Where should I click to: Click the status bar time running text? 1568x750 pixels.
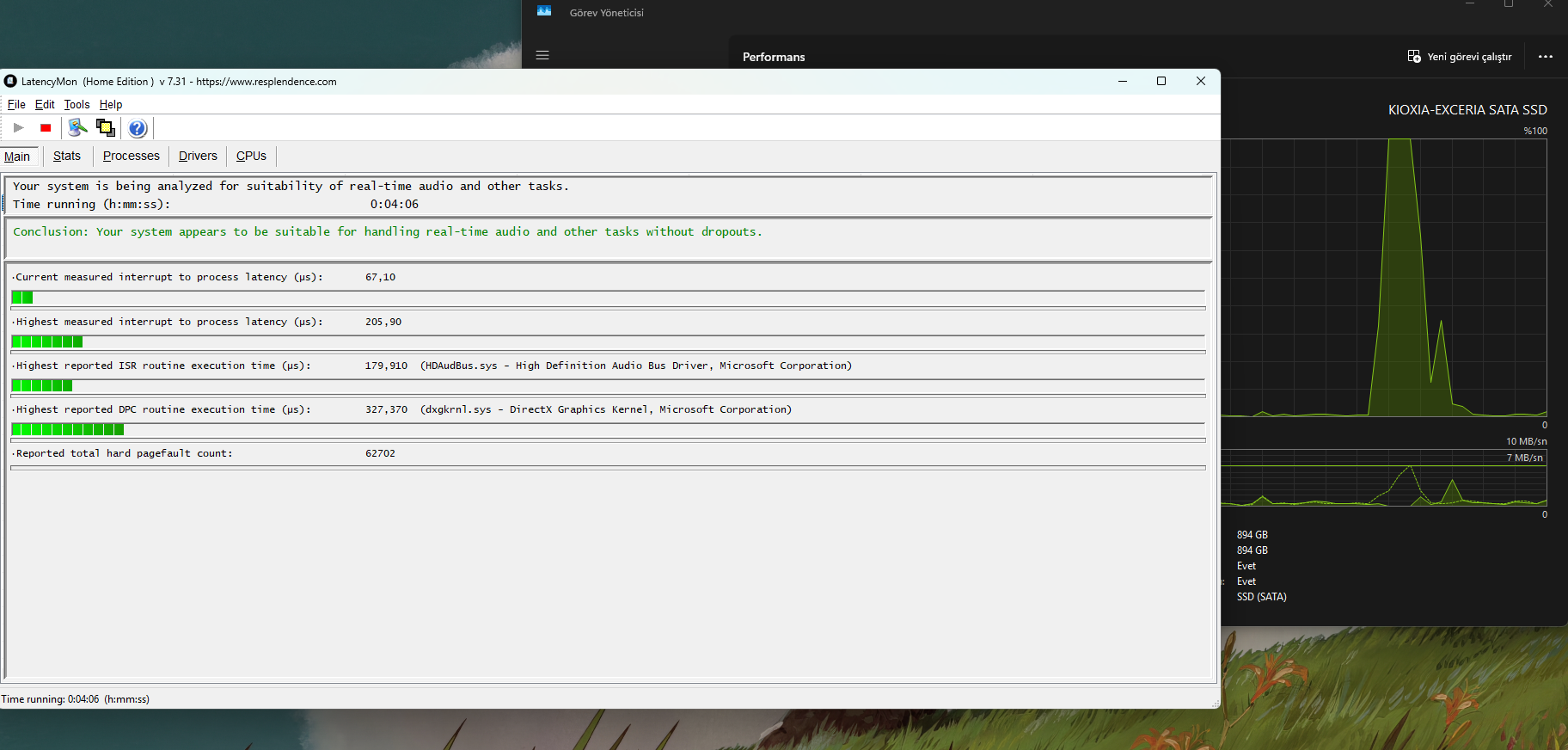click(x=76, y=699)
